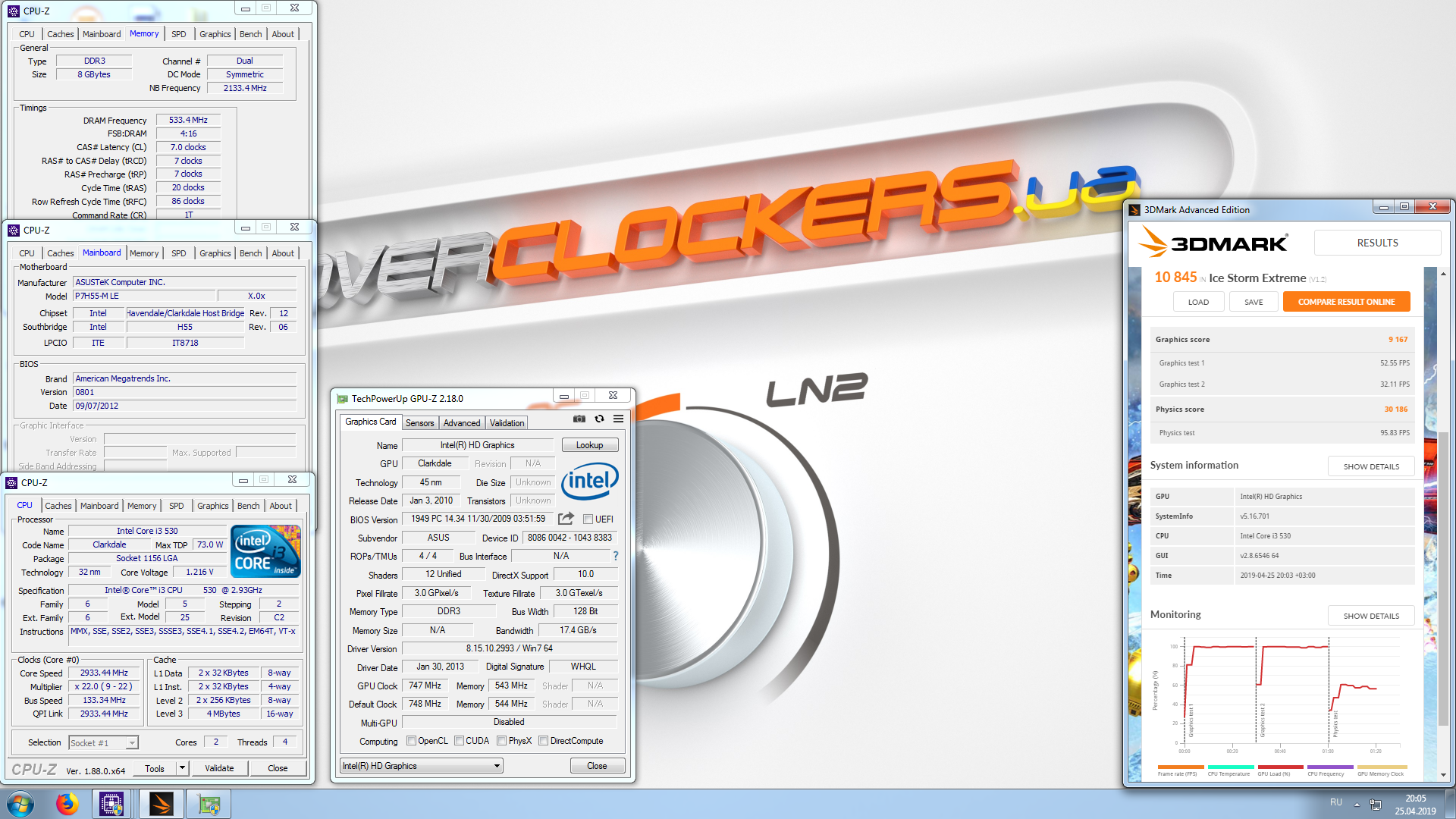1456x819 pixels.
Task: Click the 3DMark scrollbar down arrow
Action: coord(1443,775)
